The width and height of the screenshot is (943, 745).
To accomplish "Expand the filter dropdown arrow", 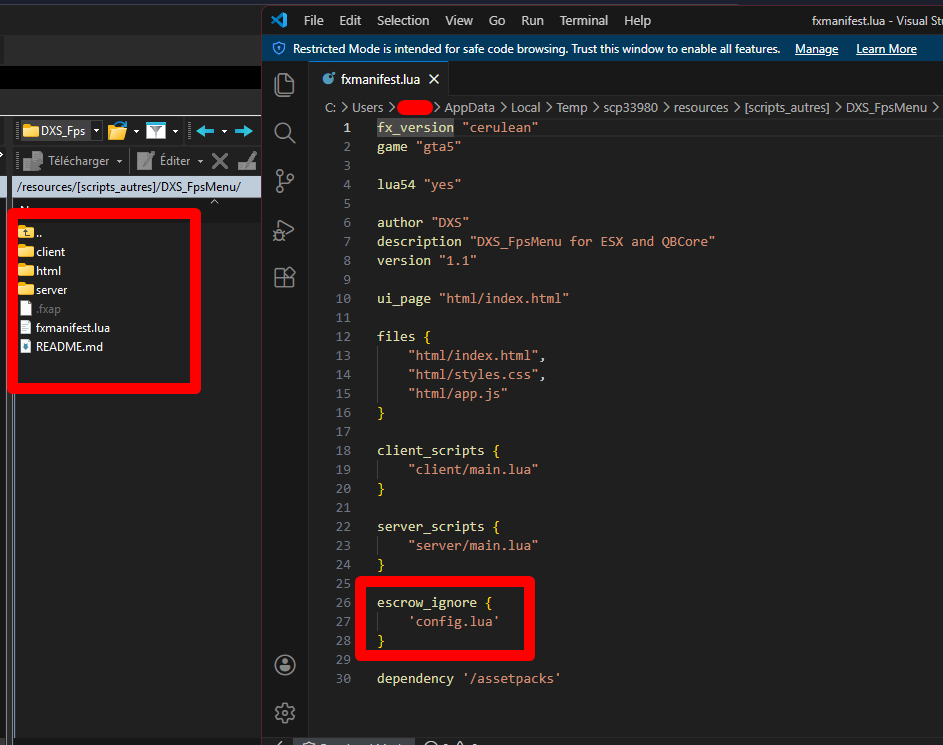I will pyautogui.click(x=176, y=131).
